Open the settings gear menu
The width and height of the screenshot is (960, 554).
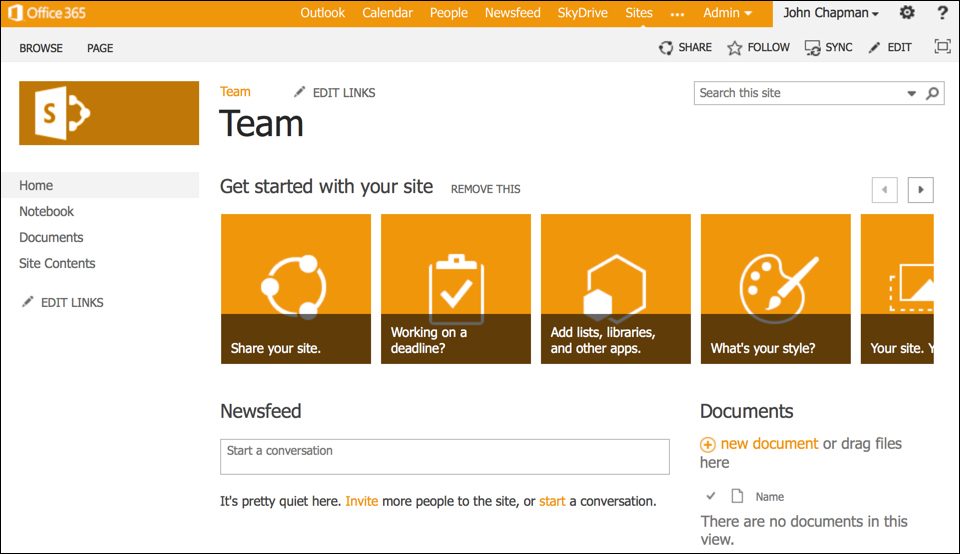coord(907,13)
